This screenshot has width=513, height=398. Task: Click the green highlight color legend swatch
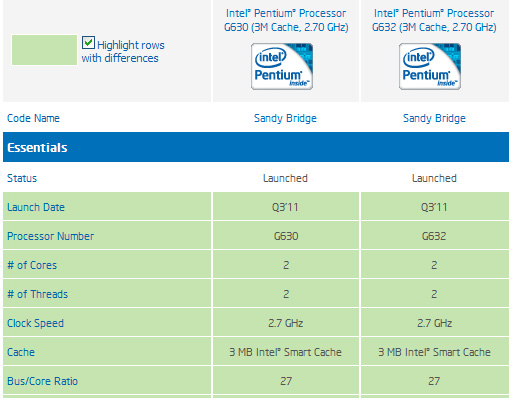click(44, 50)
